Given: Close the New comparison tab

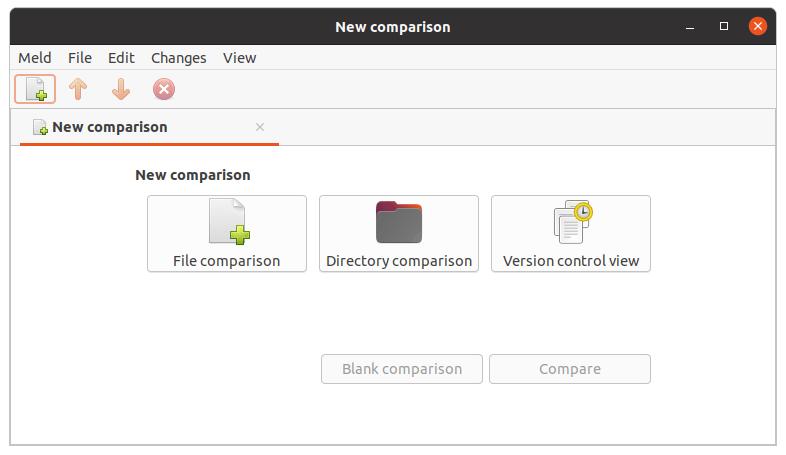Looking at the screenshot, I should 260,127.
